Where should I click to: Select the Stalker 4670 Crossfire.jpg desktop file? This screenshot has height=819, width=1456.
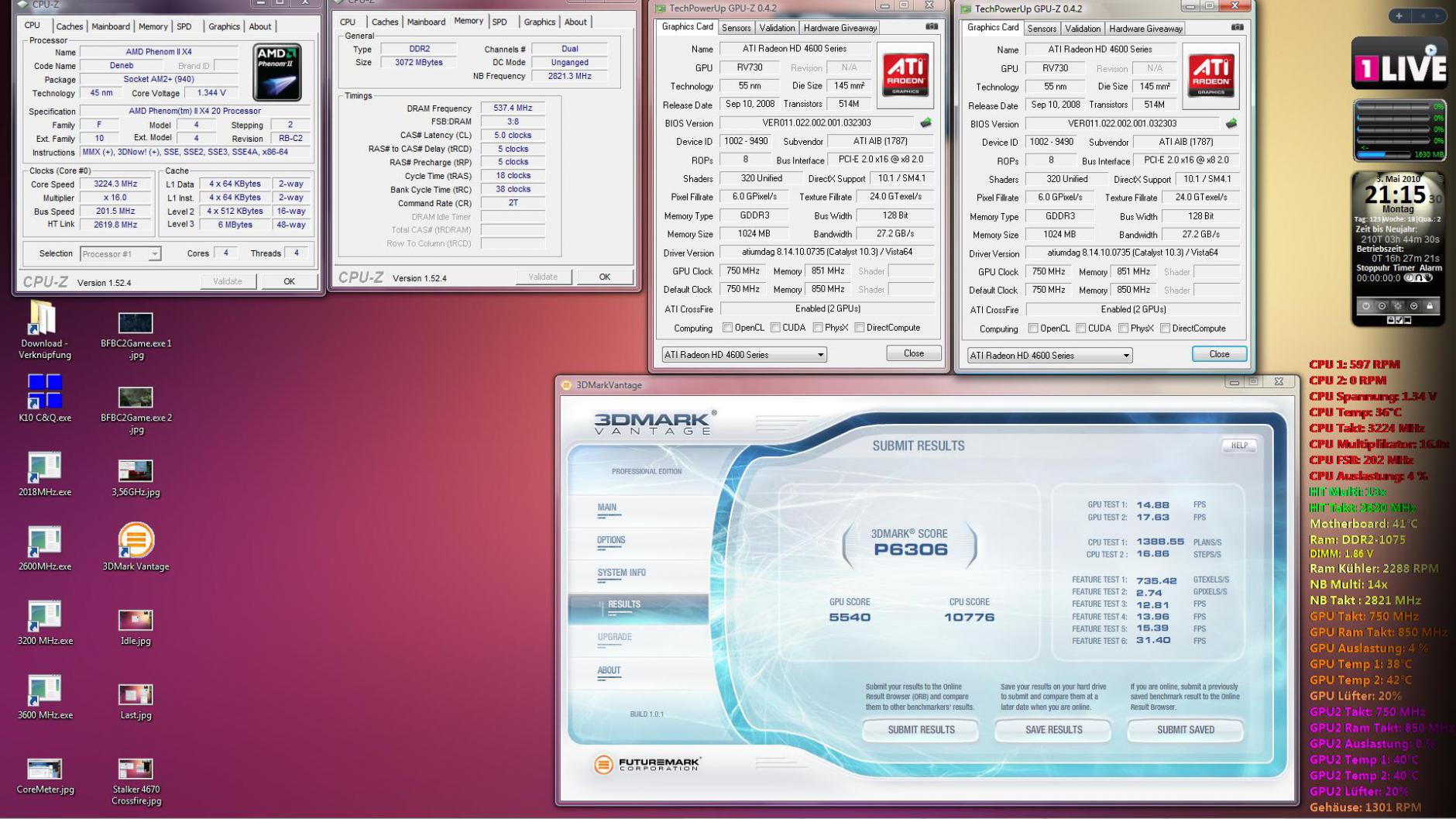tap(136, 781)
